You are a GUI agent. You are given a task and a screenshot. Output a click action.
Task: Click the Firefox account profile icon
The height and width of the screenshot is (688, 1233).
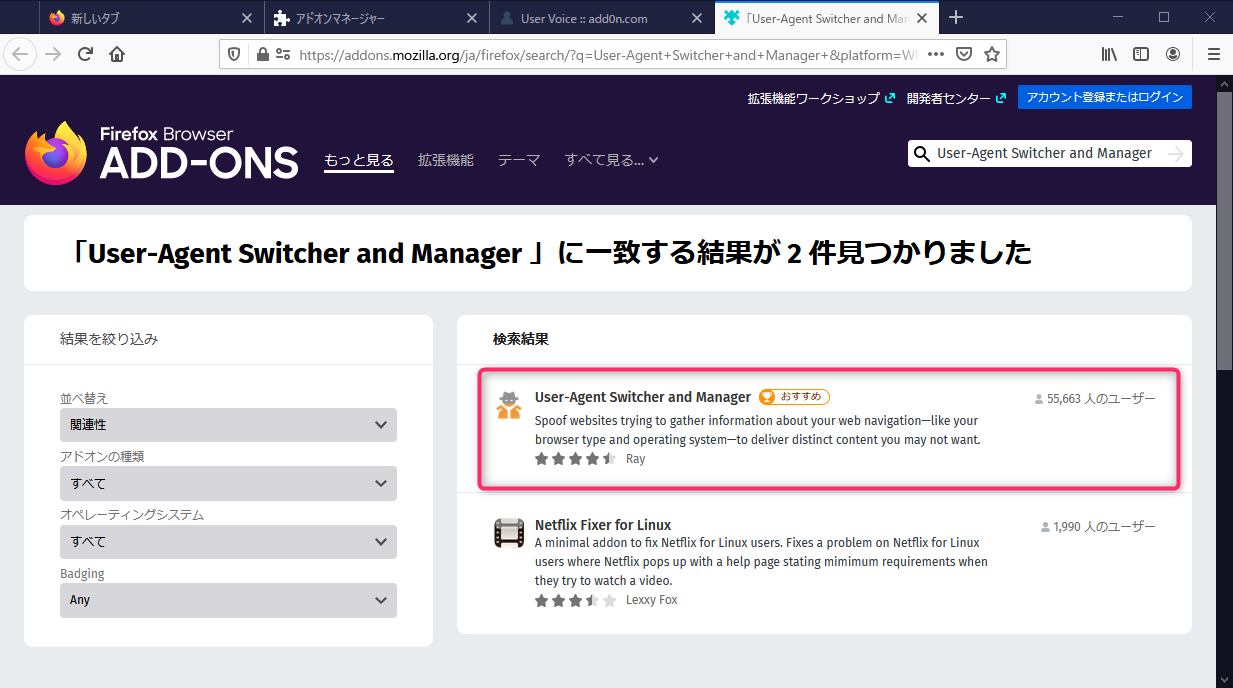pyautogui.click(x=1173, y=54)
